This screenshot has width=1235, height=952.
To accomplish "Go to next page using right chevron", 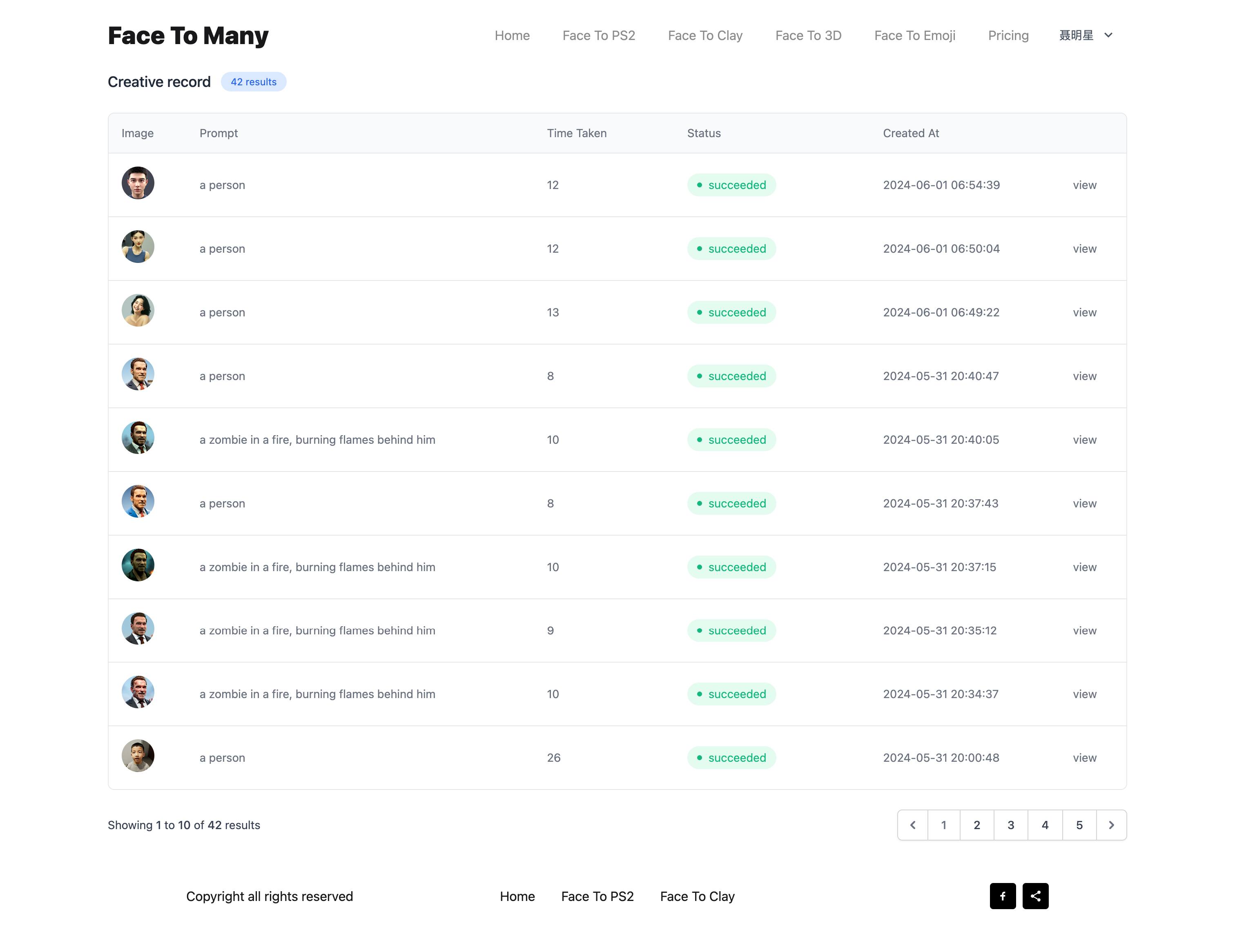I will pyautogui.click(x=1111, y=825).
